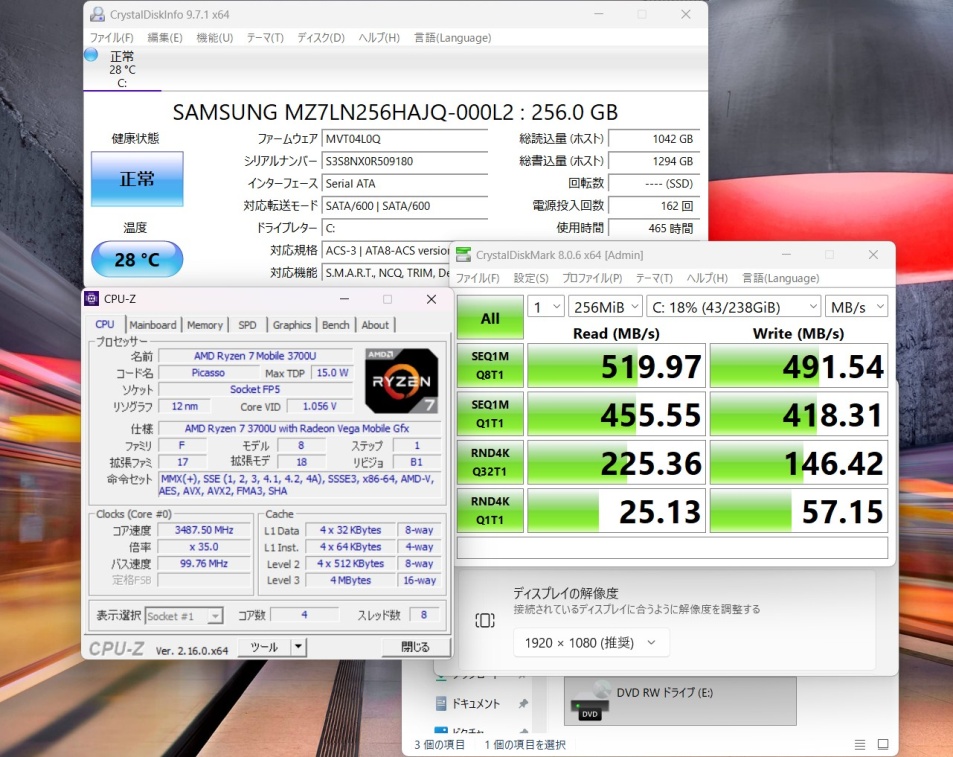Open the Socket #1 selection dropdown in CPU-Z

(184, 616)
